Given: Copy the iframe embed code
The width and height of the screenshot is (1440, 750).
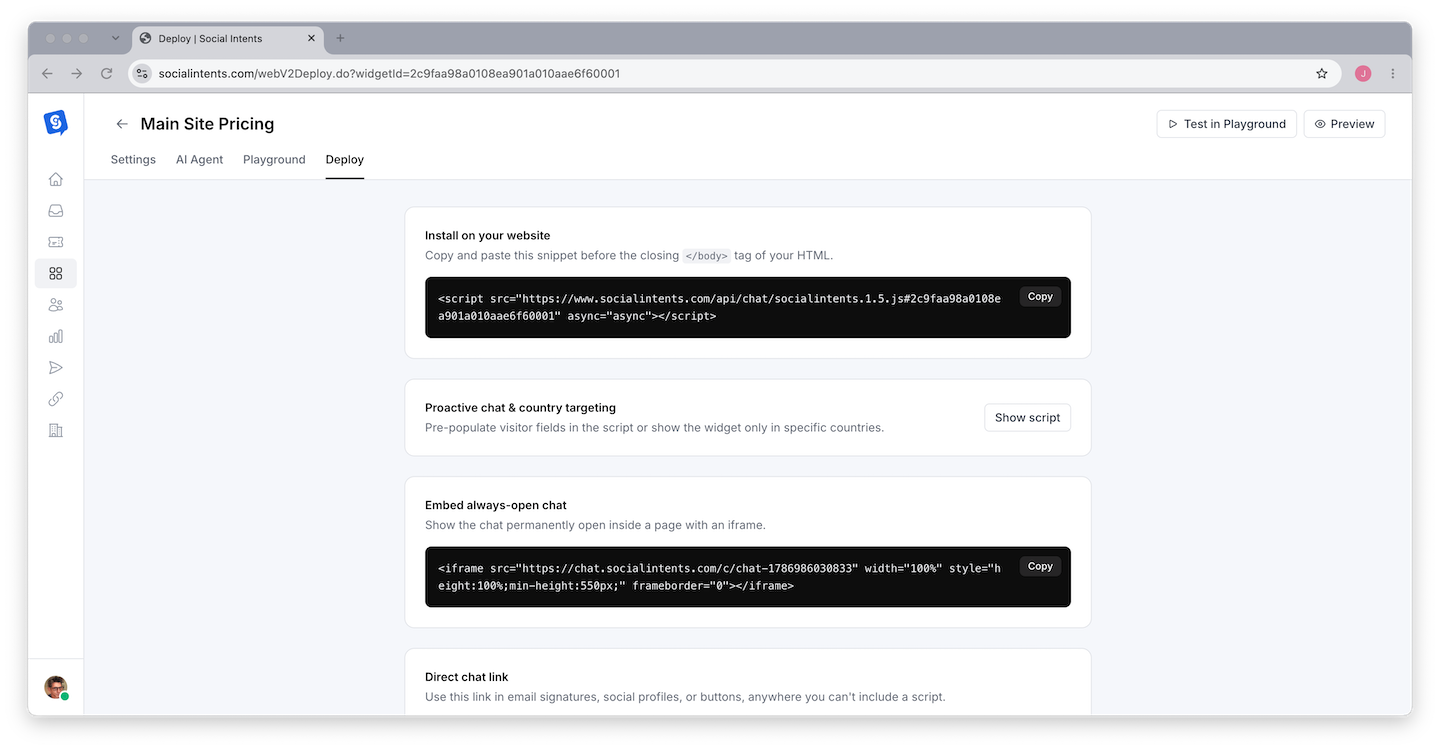Looking at the screenshot, I should click(x=1040, y=566).
